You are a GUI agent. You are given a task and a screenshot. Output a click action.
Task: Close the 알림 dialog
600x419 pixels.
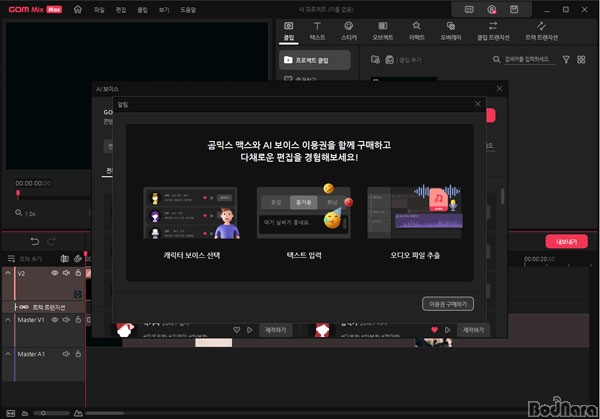478,104
